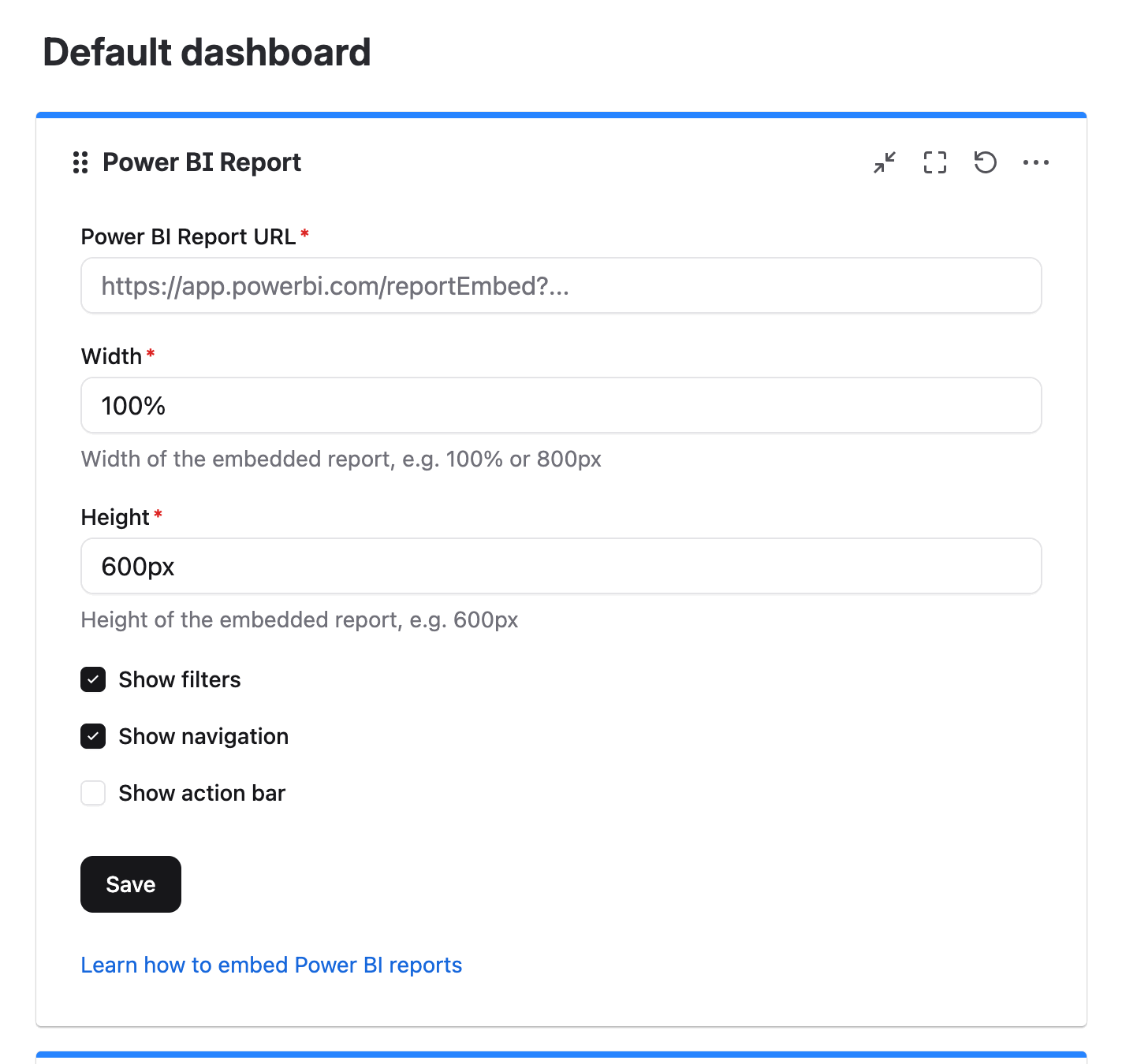The height and width of the screenshot is (1064, 1137).
Task: Refresh the Power BI Report widget
Action: 985,162
